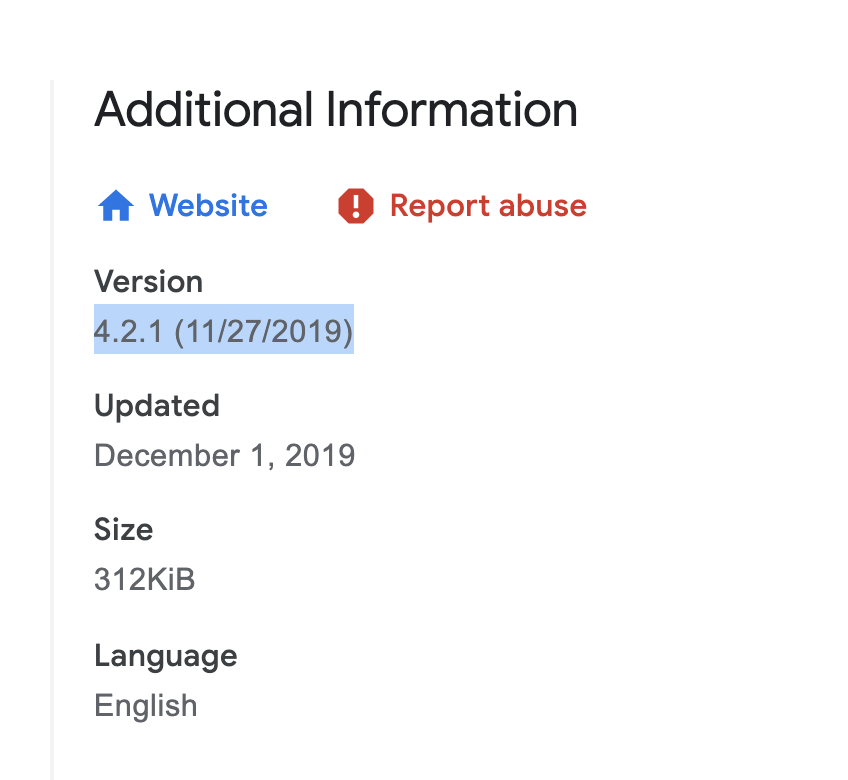Click the Report abuse link
The width and height of the screenshot is (848, 780).
click(488, 206)
